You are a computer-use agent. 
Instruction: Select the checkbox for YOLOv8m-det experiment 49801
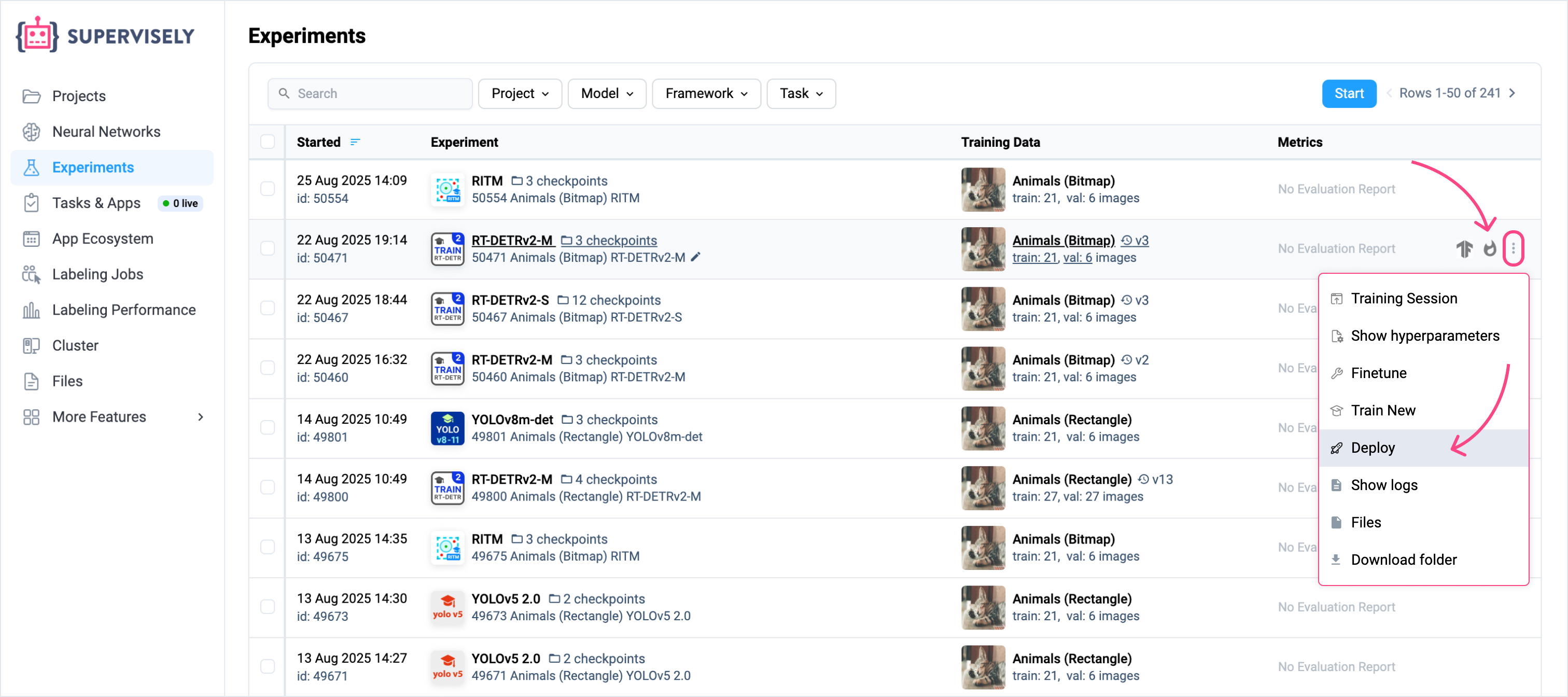tap(267, 427)
